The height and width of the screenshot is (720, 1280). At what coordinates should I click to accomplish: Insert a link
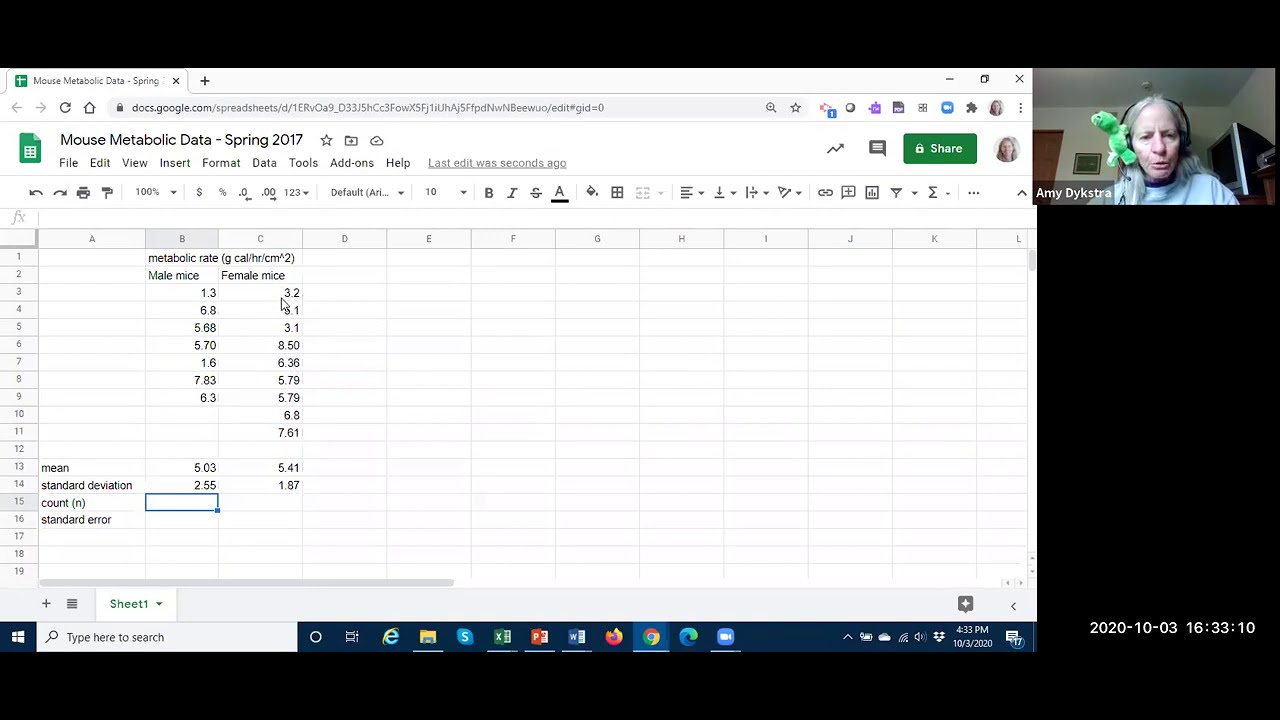tap(825, 192)
